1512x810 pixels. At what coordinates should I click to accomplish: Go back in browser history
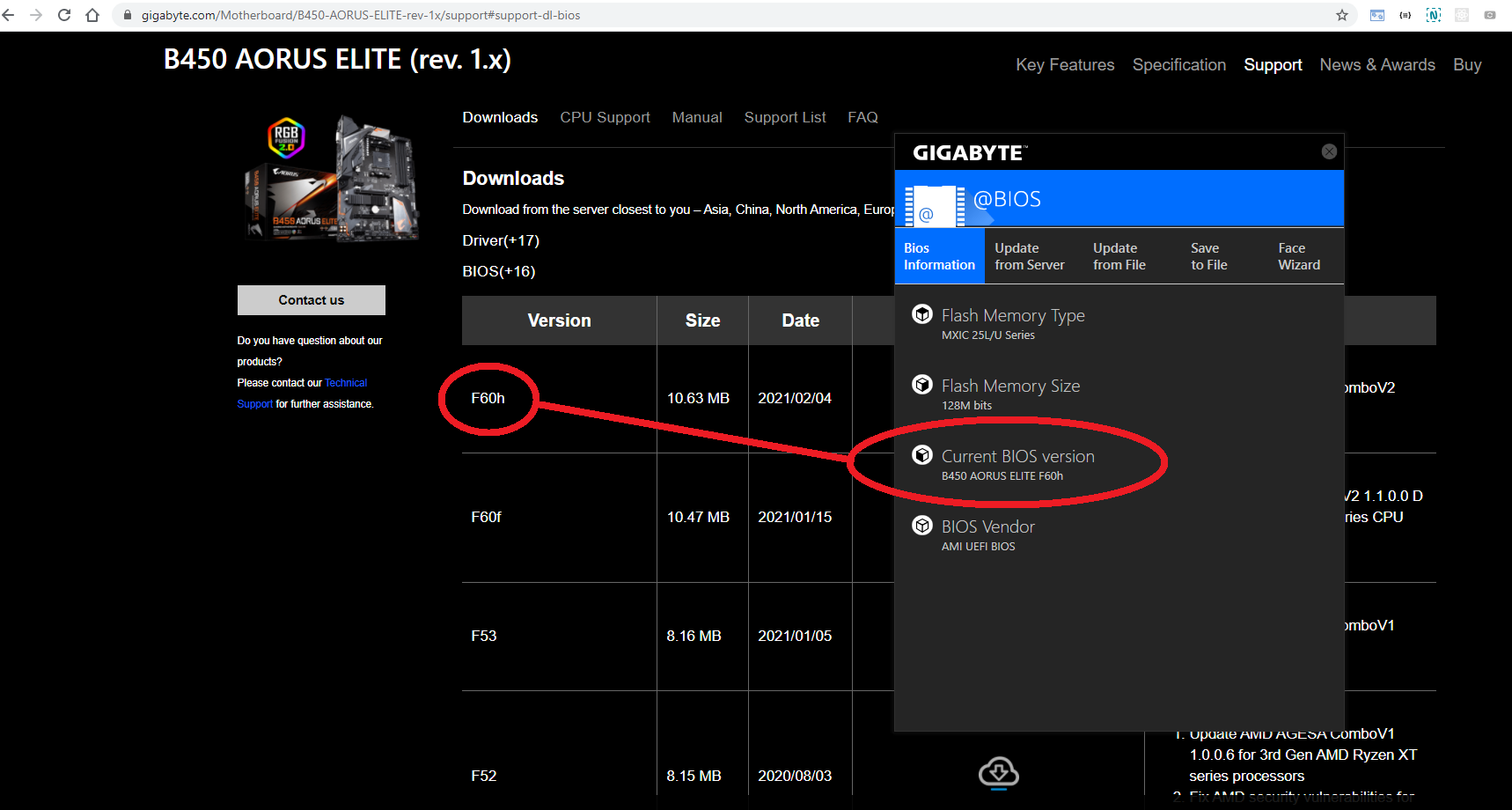(x=9, y=15)
